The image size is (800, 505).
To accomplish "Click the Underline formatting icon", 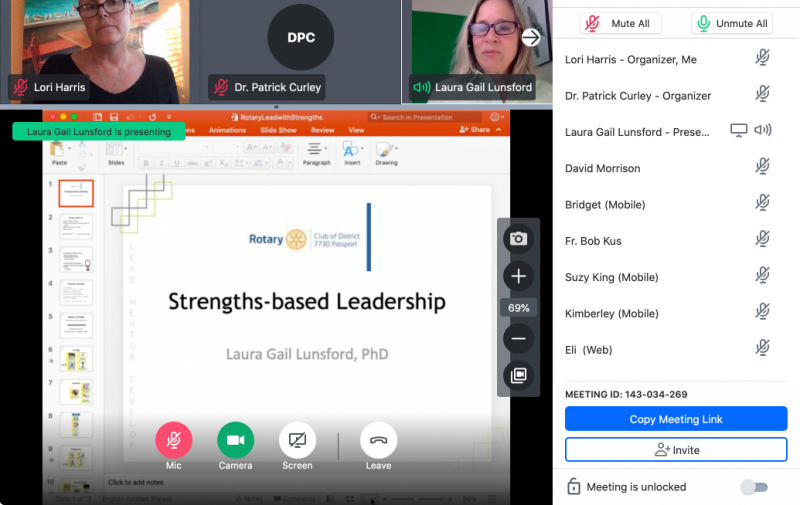I will tap(177, 163).
